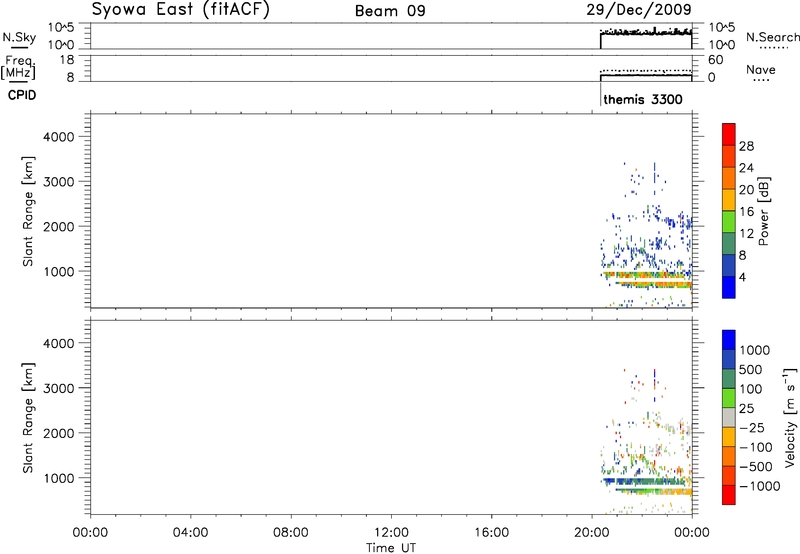The image size is (800, 554).
Task: Click the "08:00" time tick label
Action: 291,533
